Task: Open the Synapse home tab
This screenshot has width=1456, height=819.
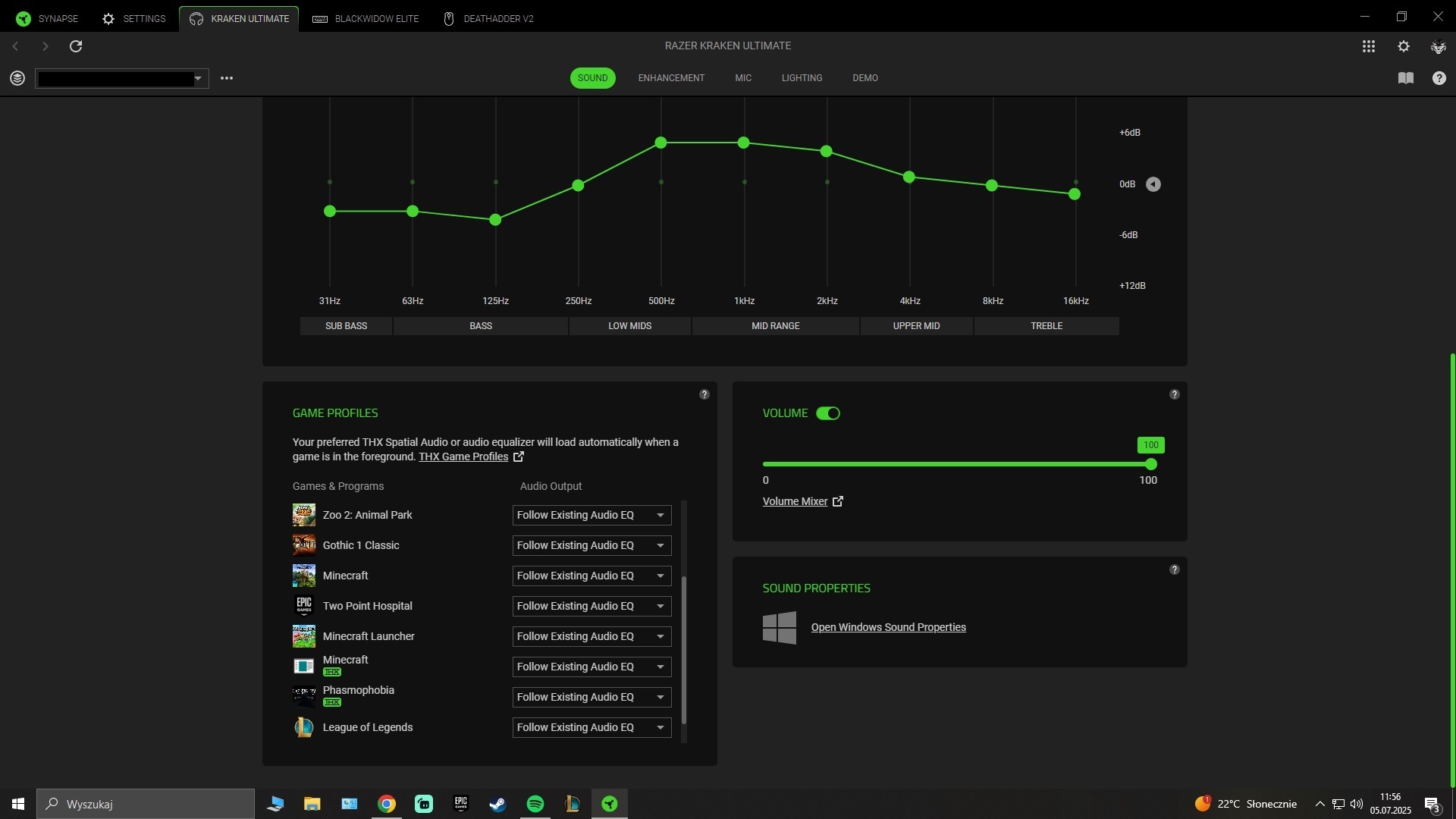Action: [47, 18]
